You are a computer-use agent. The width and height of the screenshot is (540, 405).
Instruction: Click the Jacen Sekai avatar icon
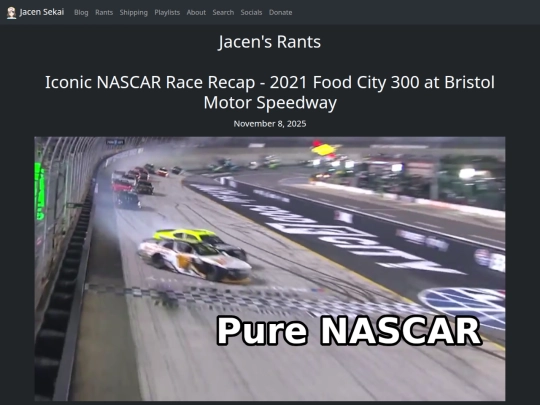pyautogui.click(x=11, y=13)
